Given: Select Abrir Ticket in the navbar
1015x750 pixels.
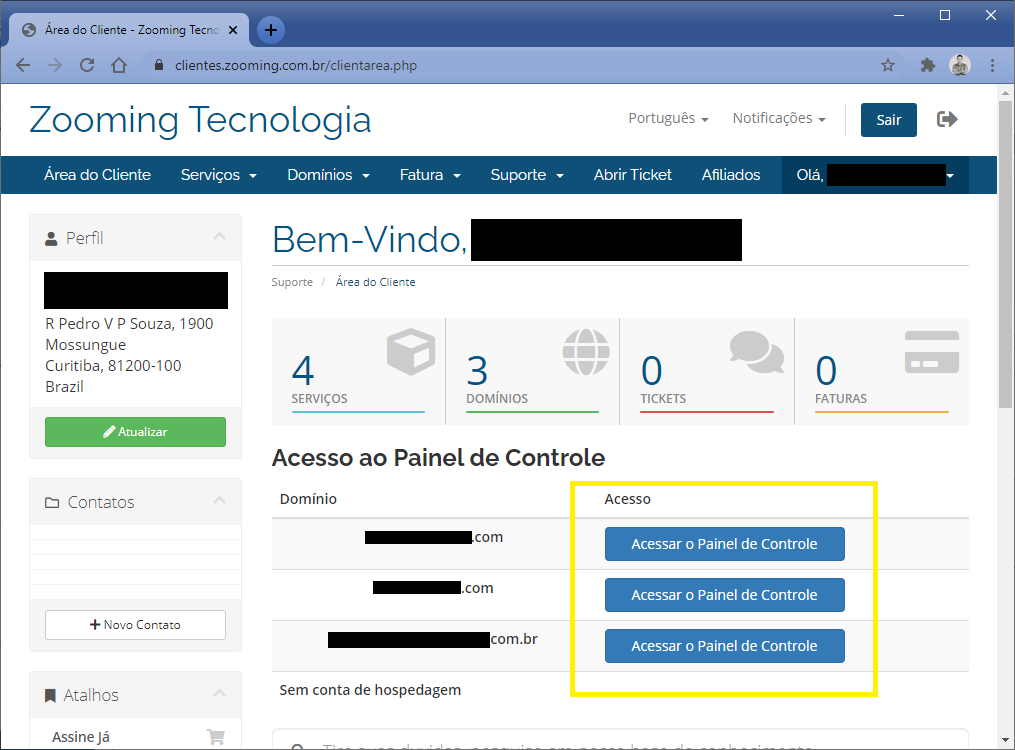Looking at the screenshot, I should click(632, 175).
